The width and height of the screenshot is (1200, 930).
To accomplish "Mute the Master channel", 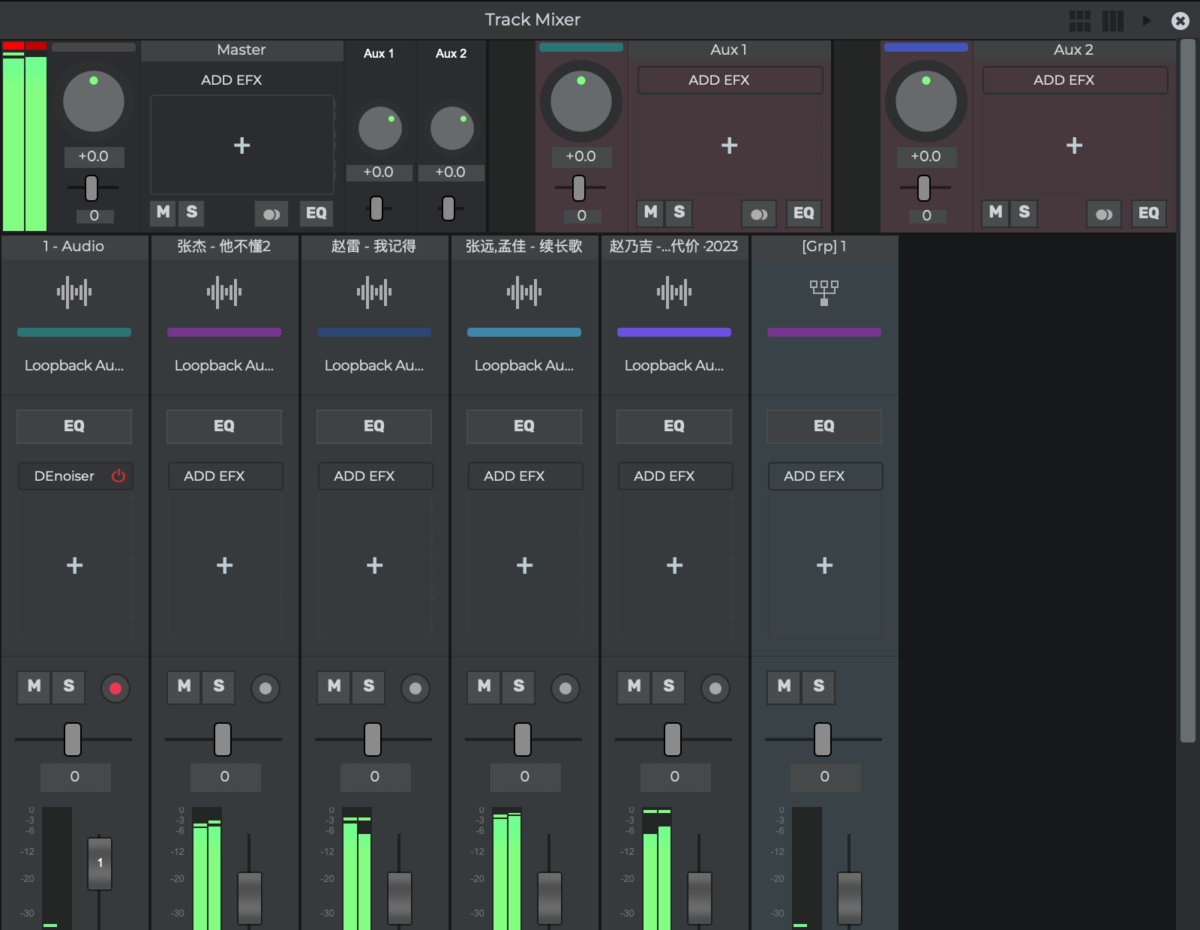I will pyautogui.click(x=163, y=213).
